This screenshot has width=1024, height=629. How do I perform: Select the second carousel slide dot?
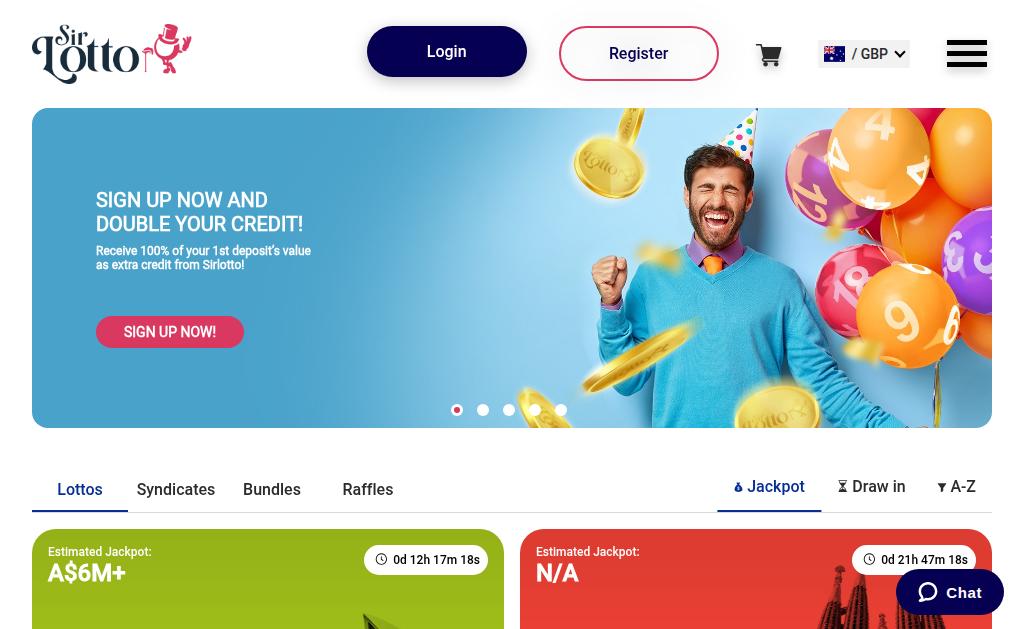(483, 410)
